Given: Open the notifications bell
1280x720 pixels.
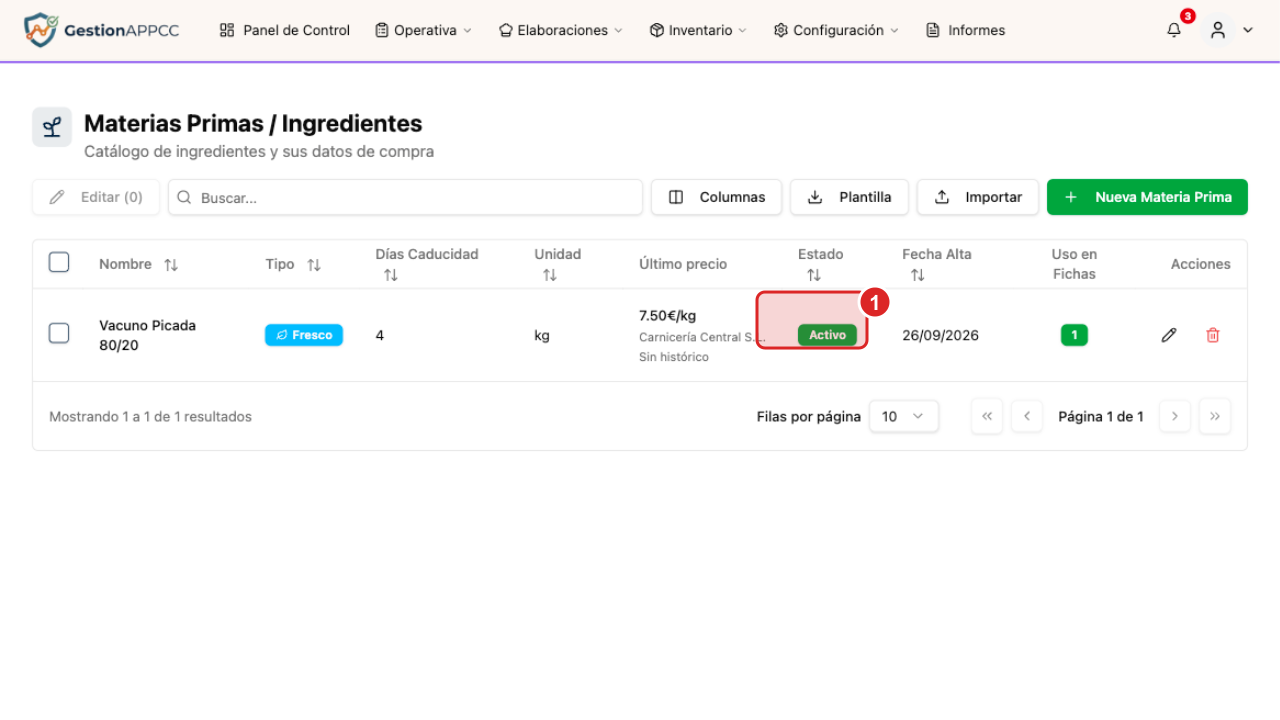Looking at the screenshot, I should tap(1174, 30).
